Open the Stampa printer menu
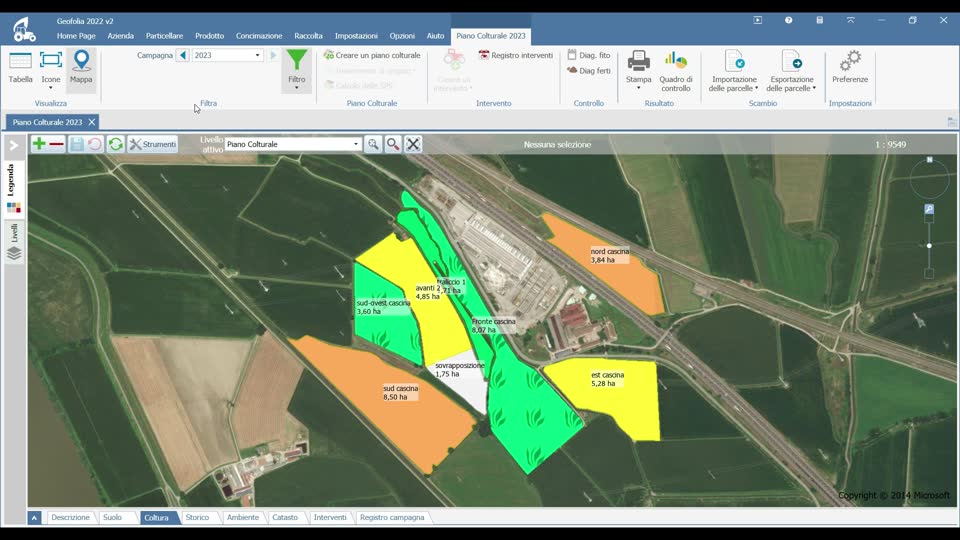This screenshot has width=960, height=540. tap(639, 70)
